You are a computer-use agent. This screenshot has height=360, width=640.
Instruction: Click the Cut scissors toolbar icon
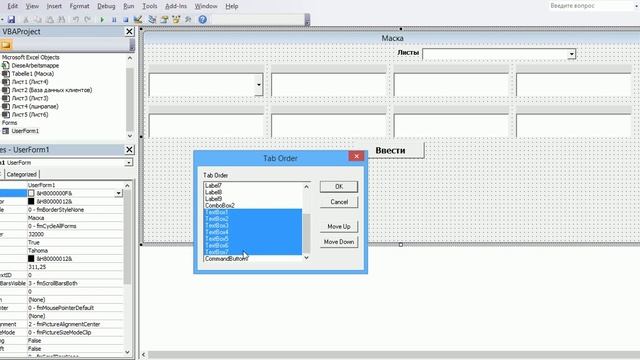[26, 19]
